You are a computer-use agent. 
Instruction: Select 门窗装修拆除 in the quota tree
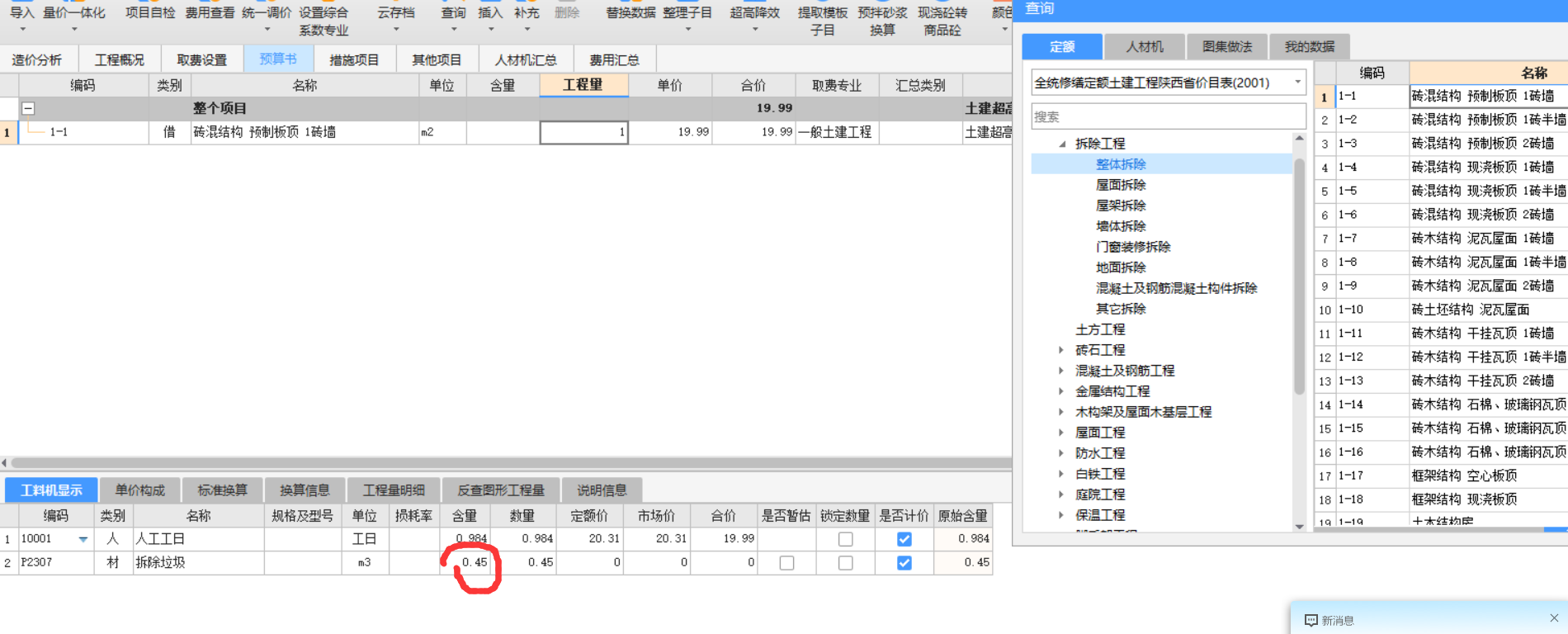(1133, 247)
